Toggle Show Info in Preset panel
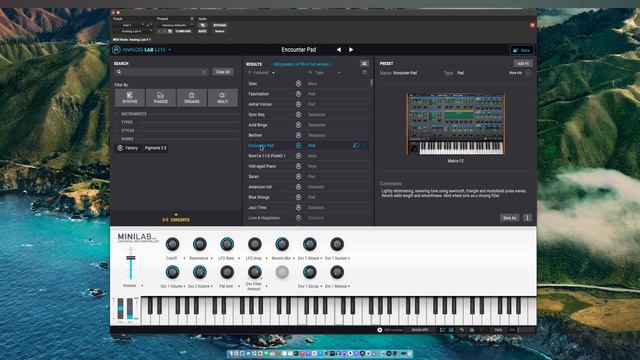Viewport: 640px width, 360px height. [x=528, y=73]
